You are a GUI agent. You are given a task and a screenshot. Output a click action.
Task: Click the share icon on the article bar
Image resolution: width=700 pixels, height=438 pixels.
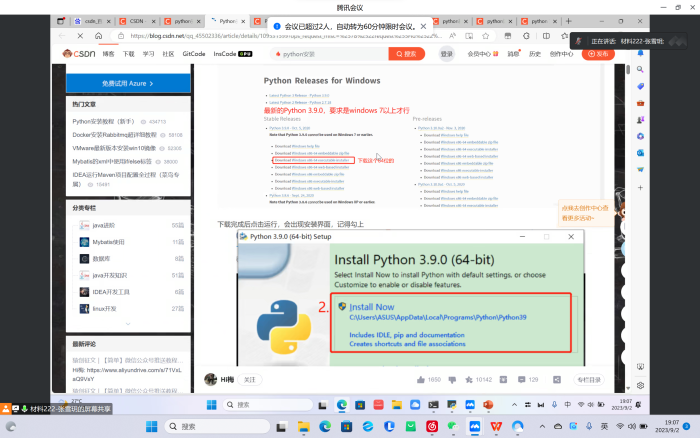click(x=557, y=380)
